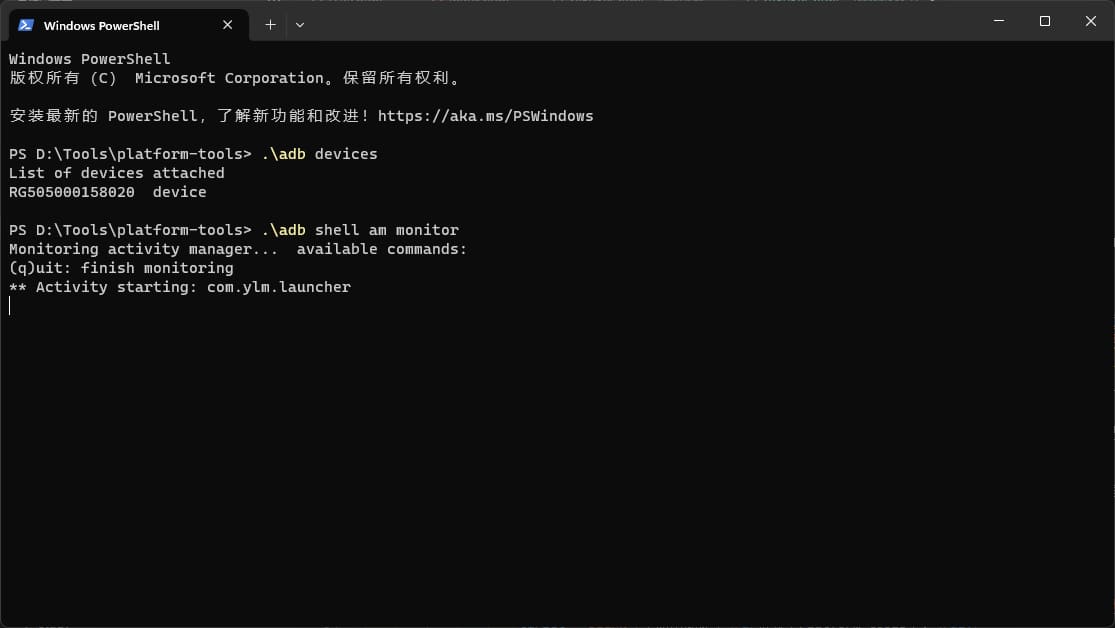This screenshot has height=628, width=1115.
Task: Open a new tab with the plus icon
Action: 270,25
